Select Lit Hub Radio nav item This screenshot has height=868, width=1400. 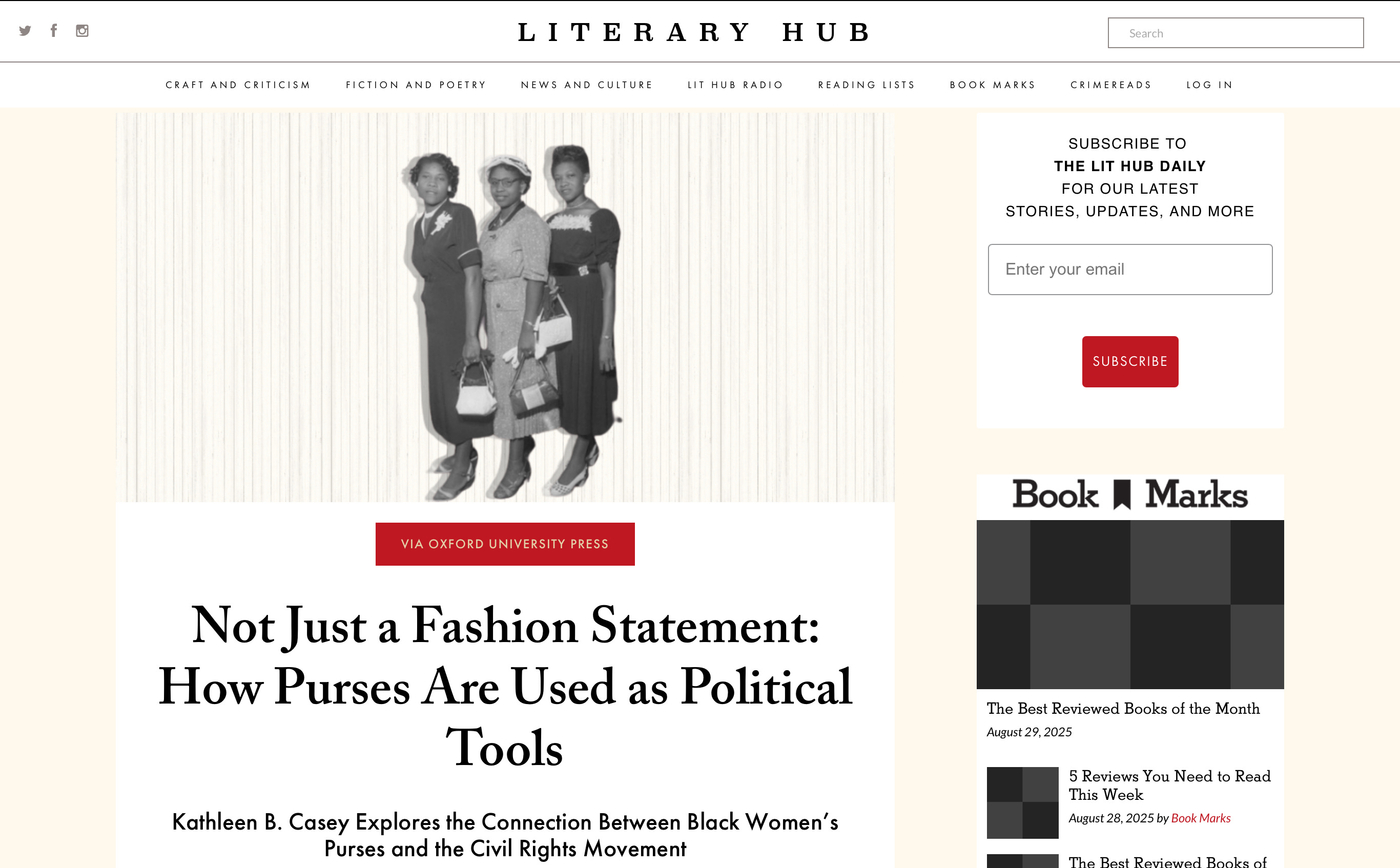pyautogui.click(x=735, y=85)
